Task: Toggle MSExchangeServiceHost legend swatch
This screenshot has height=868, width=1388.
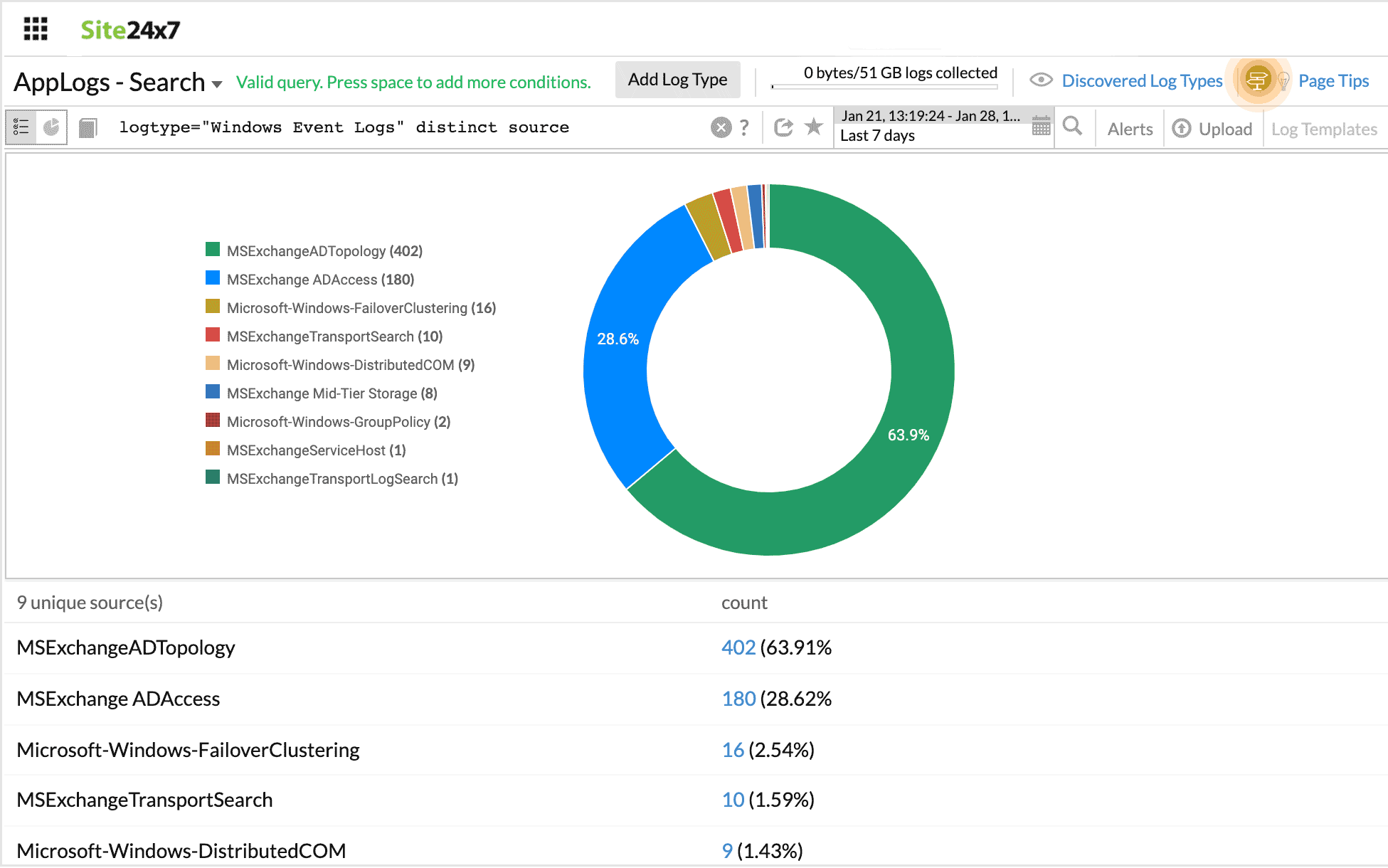Action: [x=213, y=448]
